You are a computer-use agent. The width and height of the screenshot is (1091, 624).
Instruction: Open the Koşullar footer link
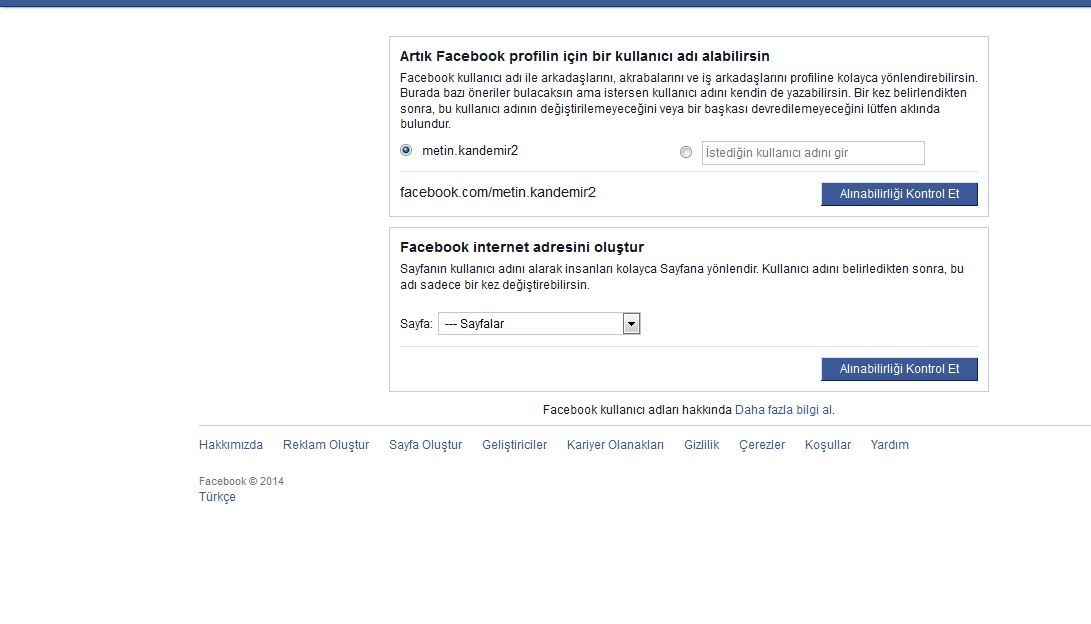(x=827, y=445)
